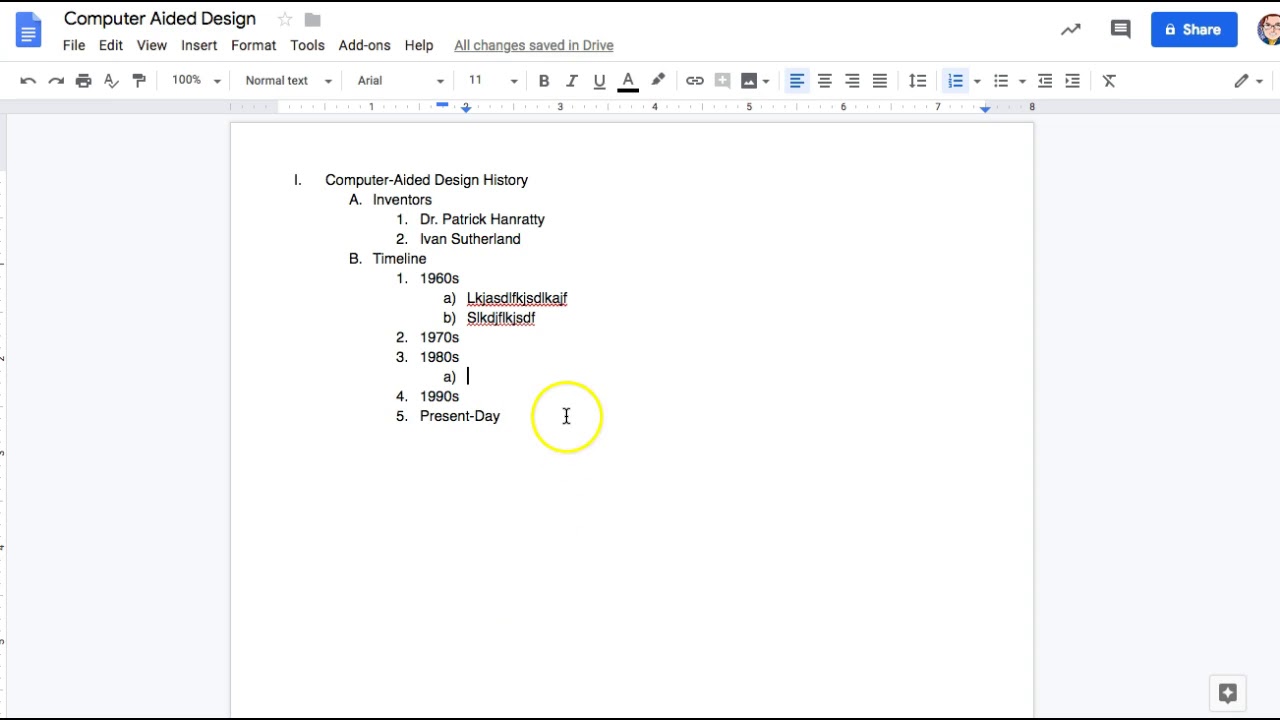1280x720 pixels.
Task: Toggle numbered list button
Action: [956, 81]
